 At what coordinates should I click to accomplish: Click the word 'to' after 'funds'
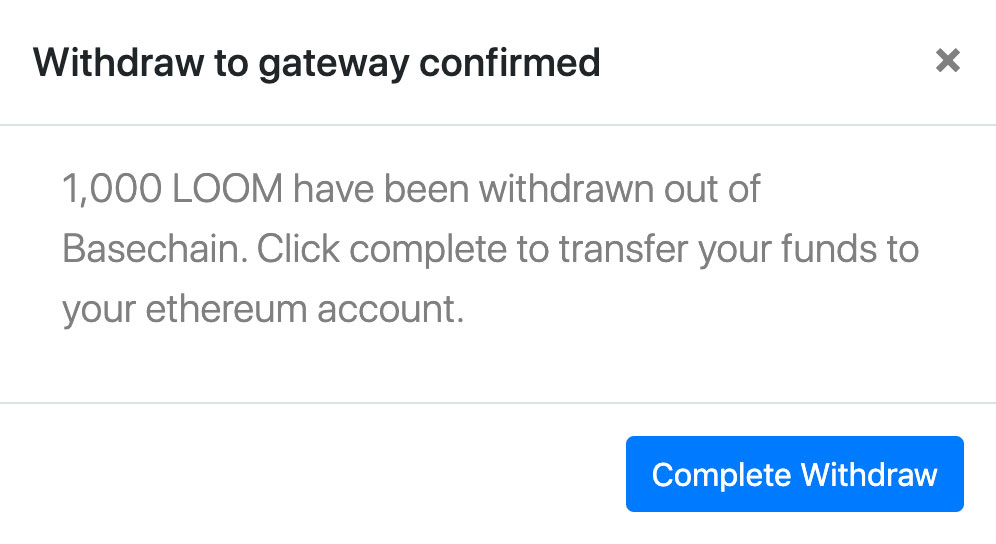click(x=899, y=249)
